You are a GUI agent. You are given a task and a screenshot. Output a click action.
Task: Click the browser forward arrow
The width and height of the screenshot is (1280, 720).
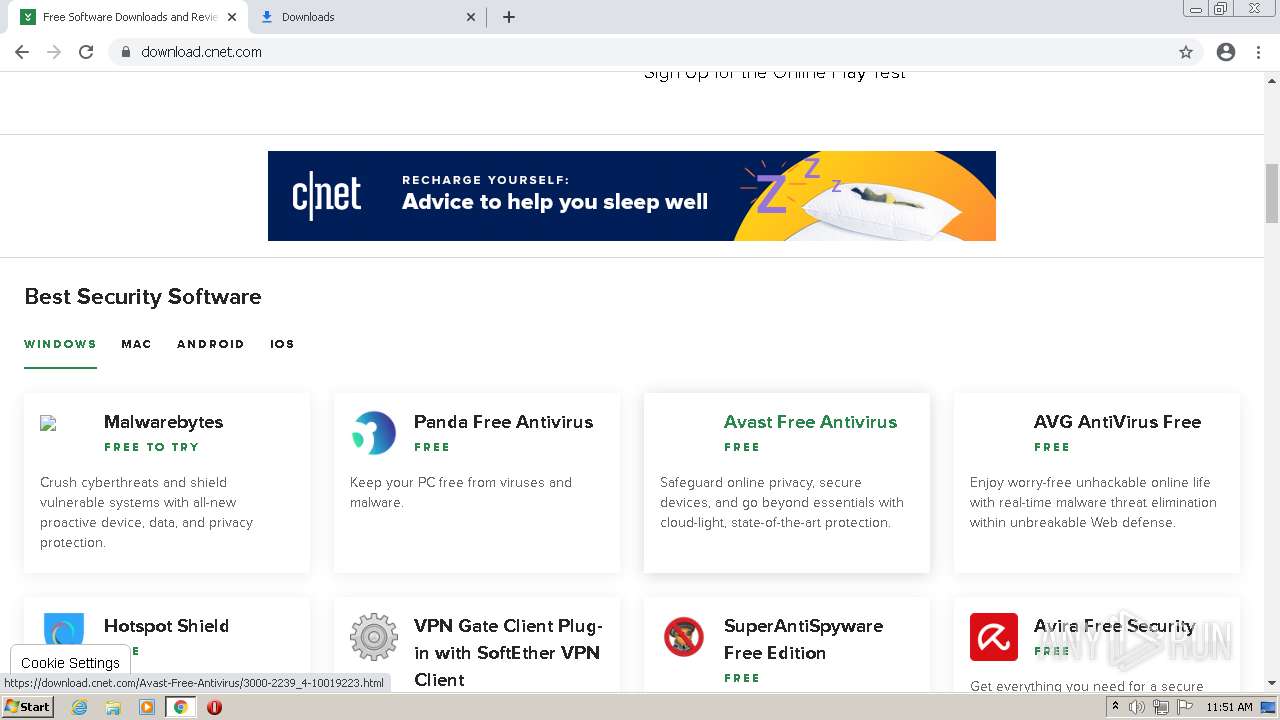54,52
